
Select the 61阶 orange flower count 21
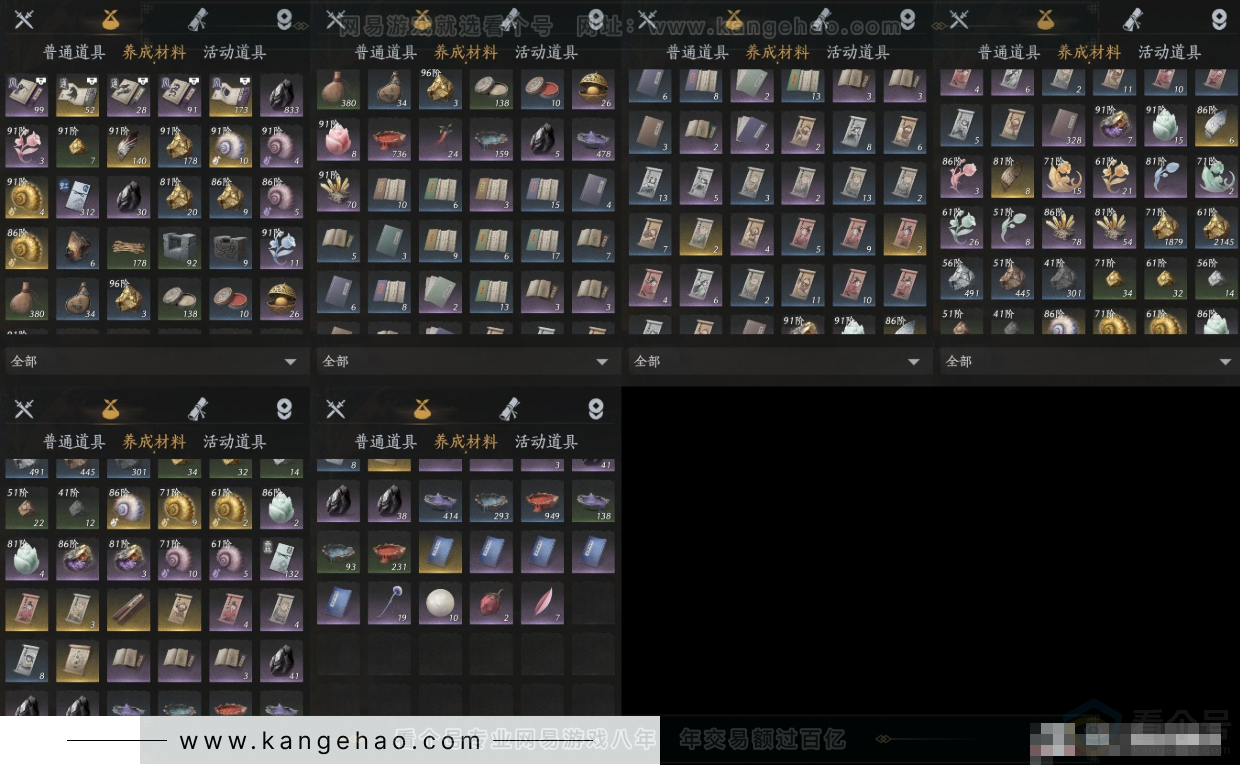[1113, 178]
